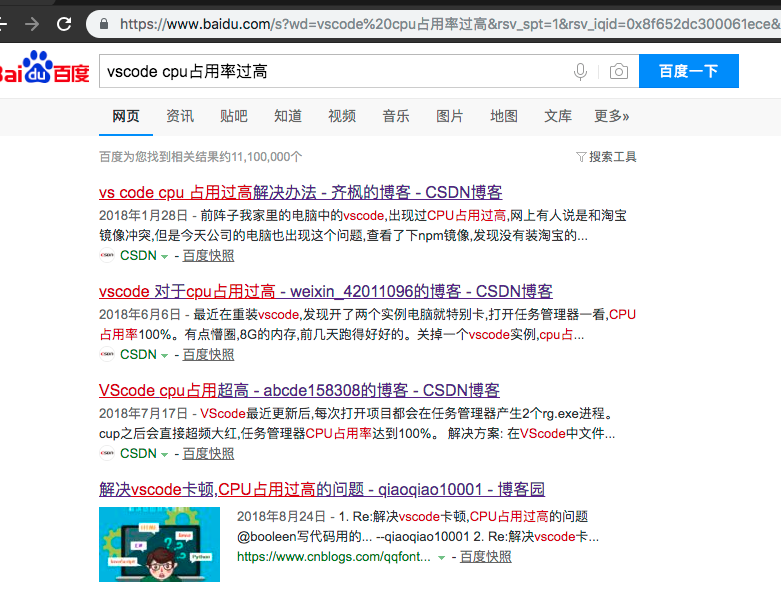Switch to the 资讯 tab
This screenshot has width=781, height=596.
(x=180, y=117)
